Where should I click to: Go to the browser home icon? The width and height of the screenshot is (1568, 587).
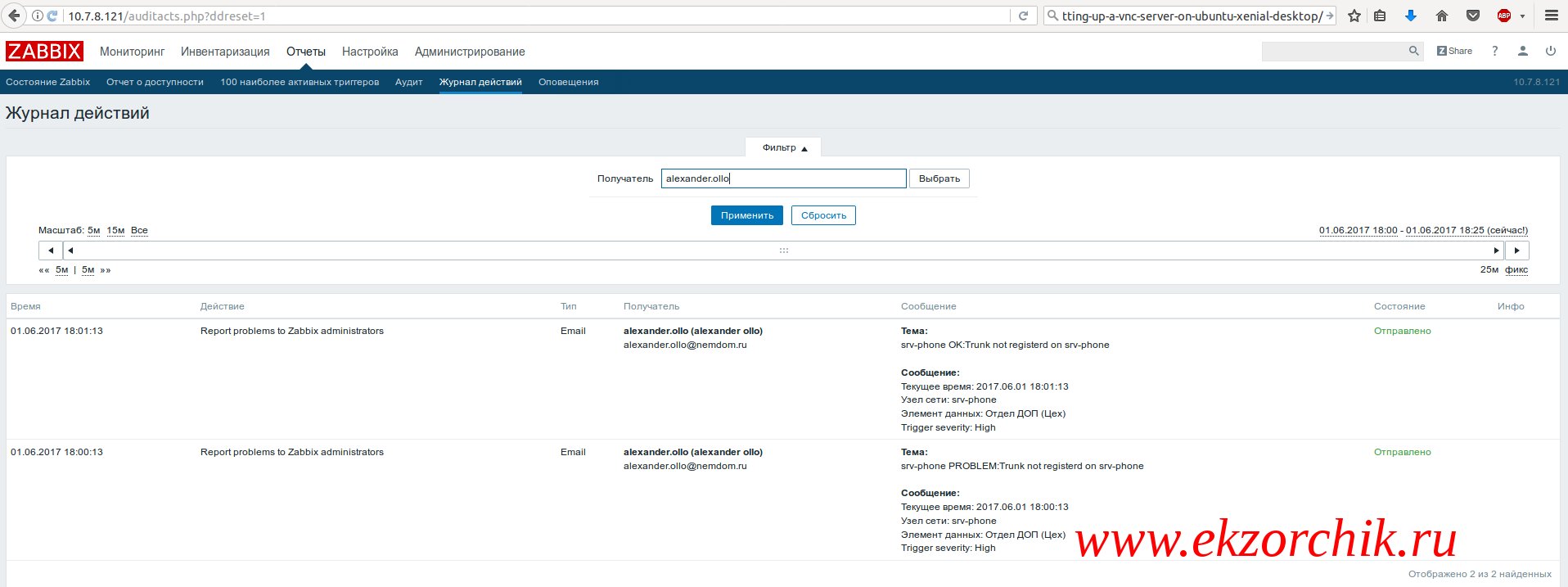(x=1442, y=16)
